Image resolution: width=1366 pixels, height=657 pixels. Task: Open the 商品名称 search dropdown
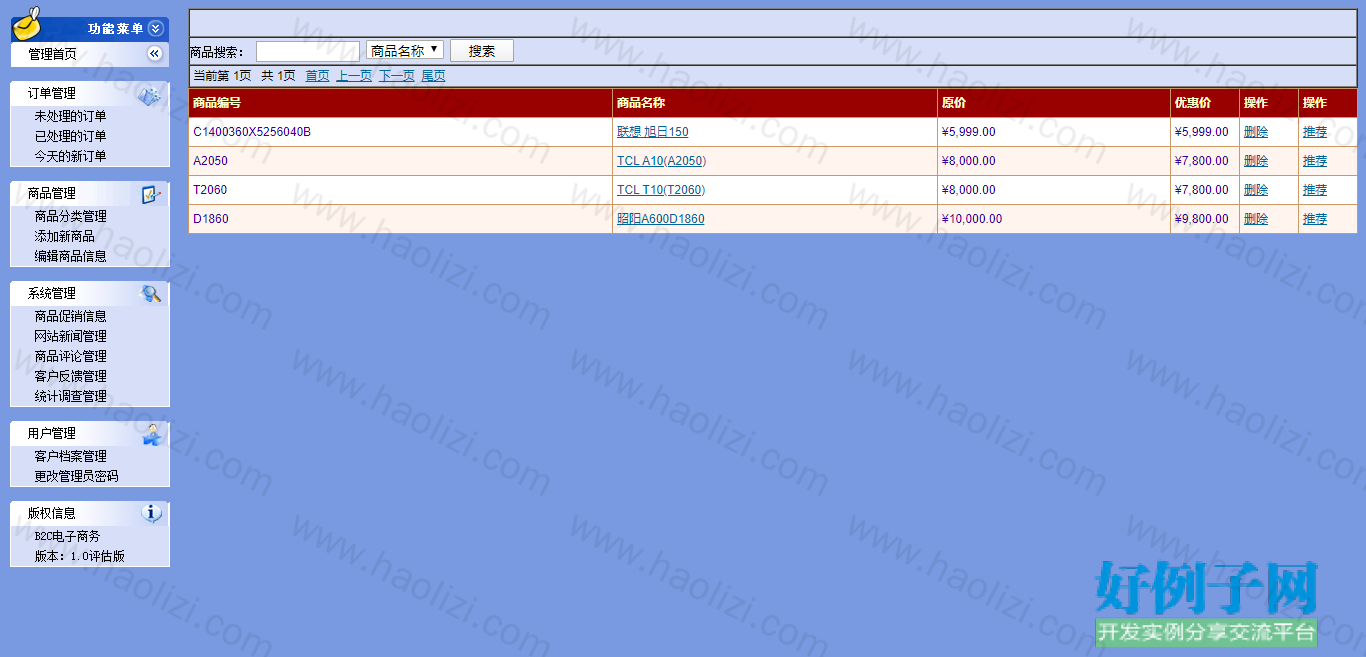[405, 50]
